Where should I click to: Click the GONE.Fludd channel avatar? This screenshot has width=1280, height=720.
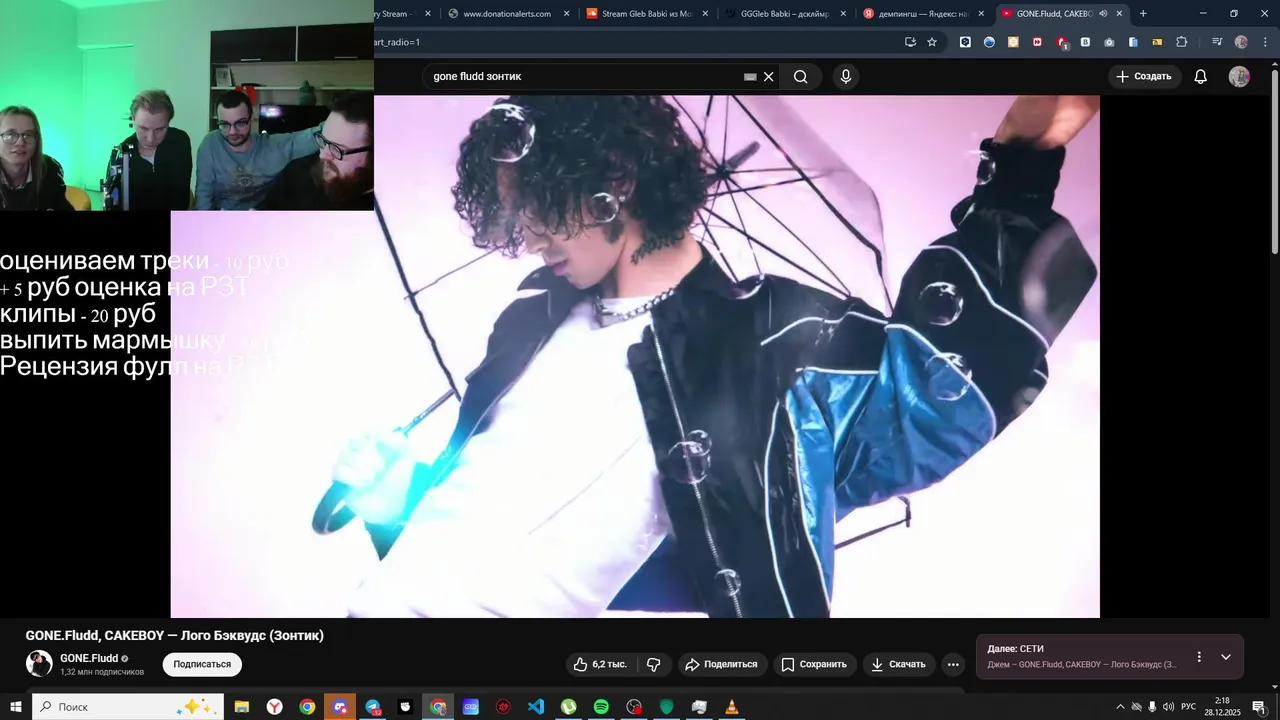point(39,664)
